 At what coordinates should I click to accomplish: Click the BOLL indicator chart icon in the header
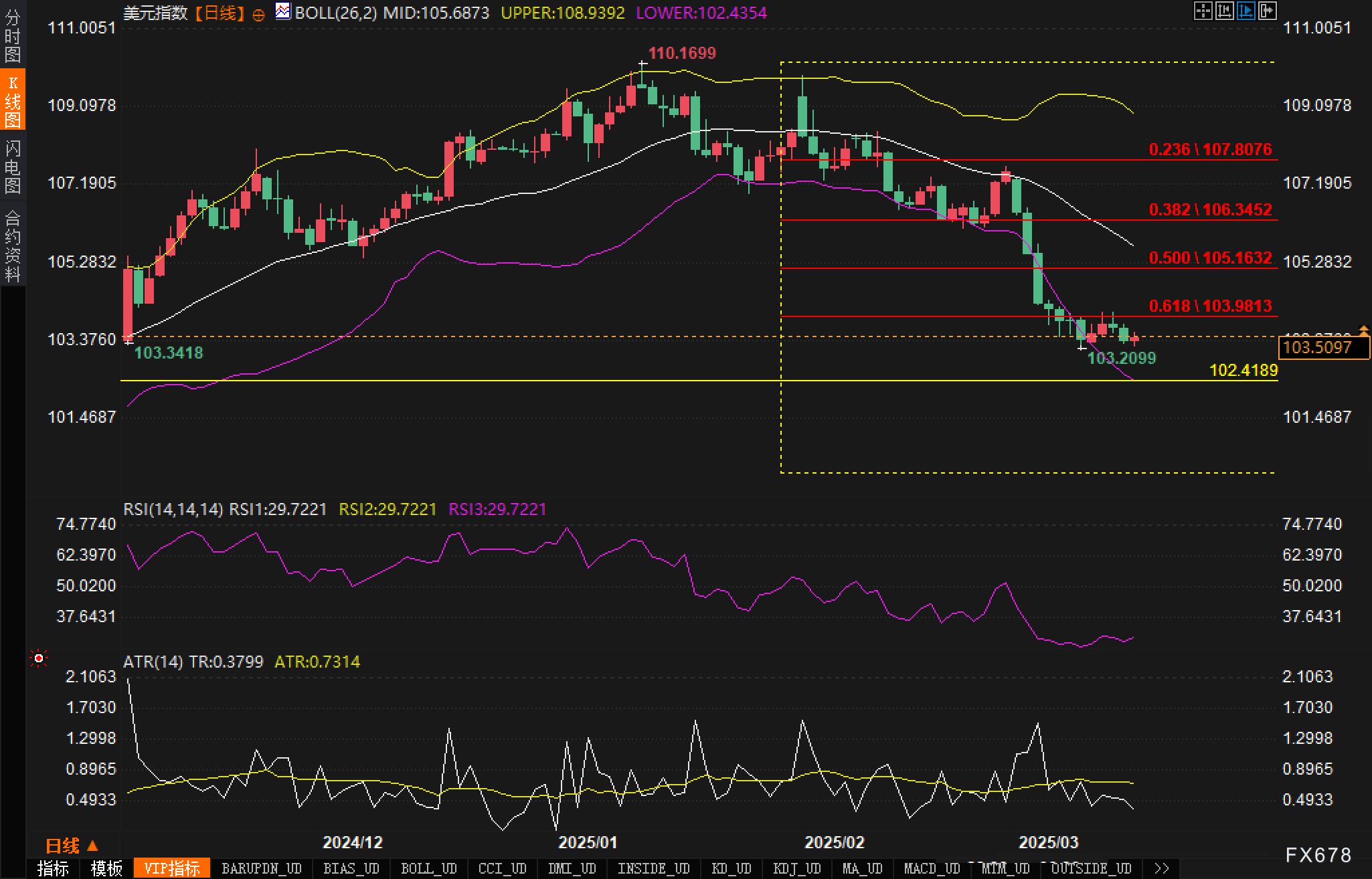click(x=283, y=11)
